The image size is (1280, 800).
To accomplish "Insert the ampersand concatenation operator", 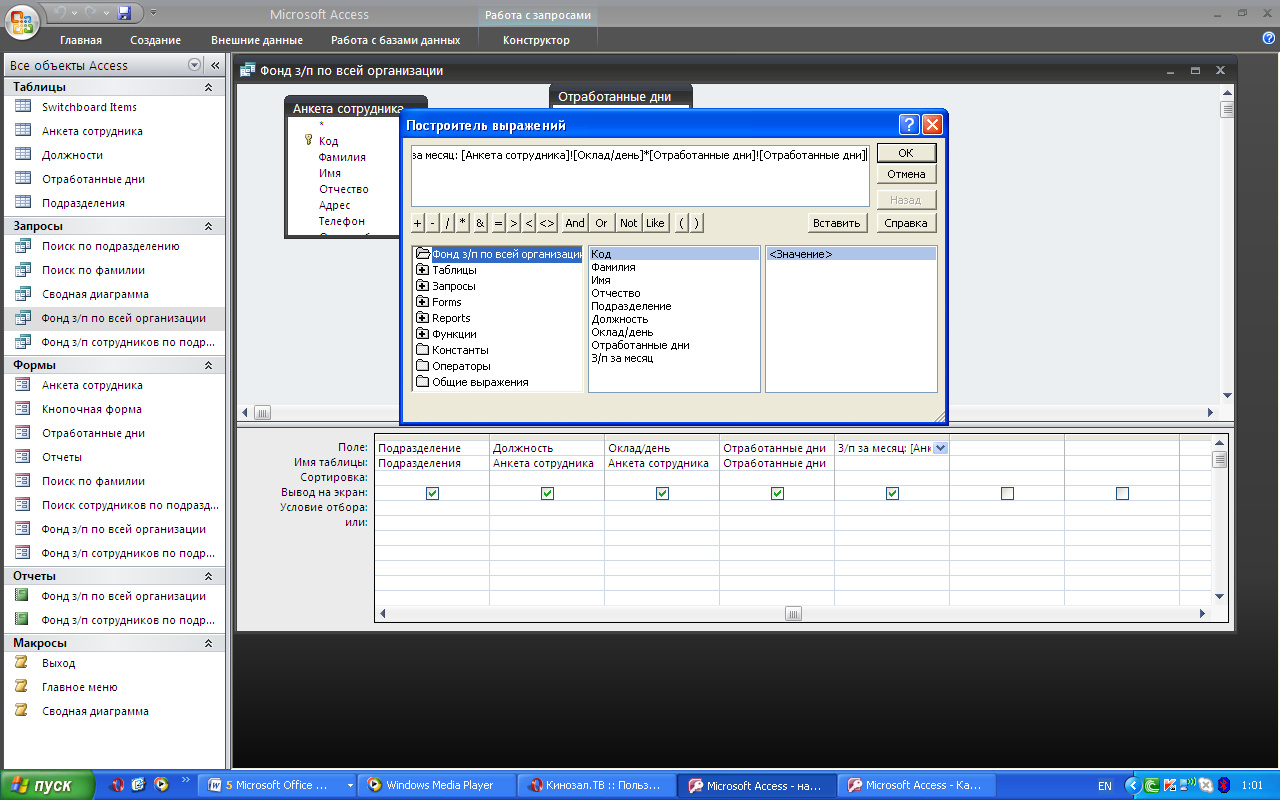I will coord(480,223).
